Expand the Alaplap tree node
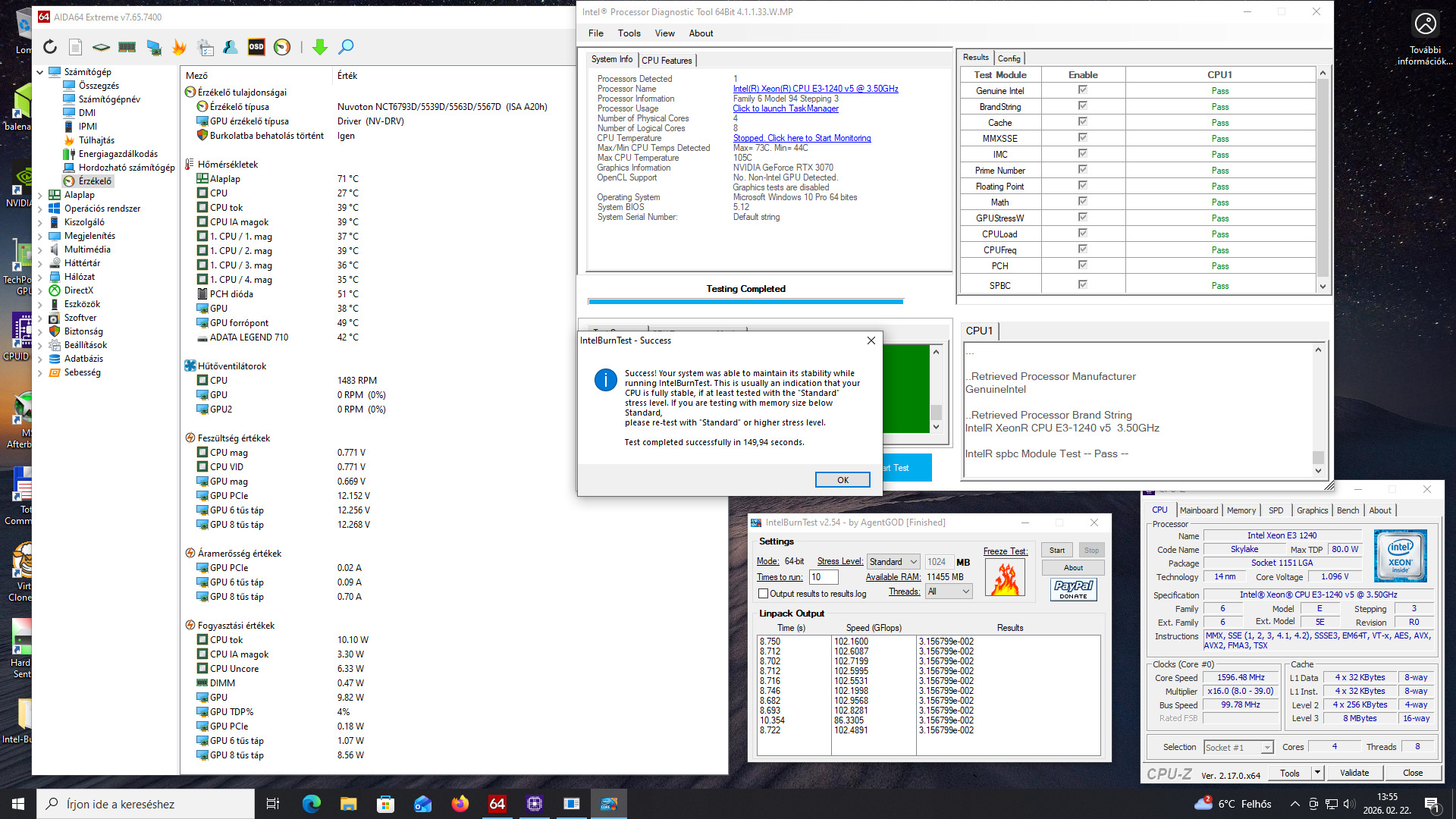This screenshot has height=819, width=1456. click(x=39, y=195)
